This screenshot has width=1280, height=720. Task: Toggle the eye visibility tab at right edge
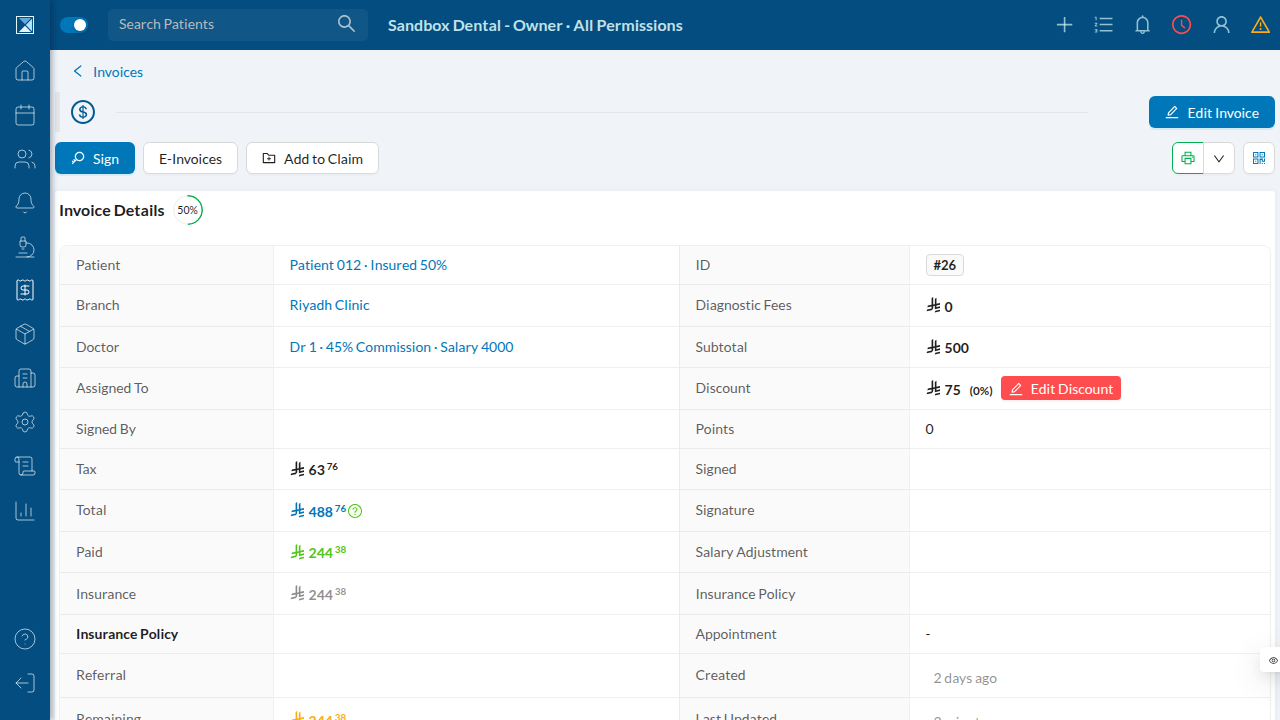[1272, 661]
